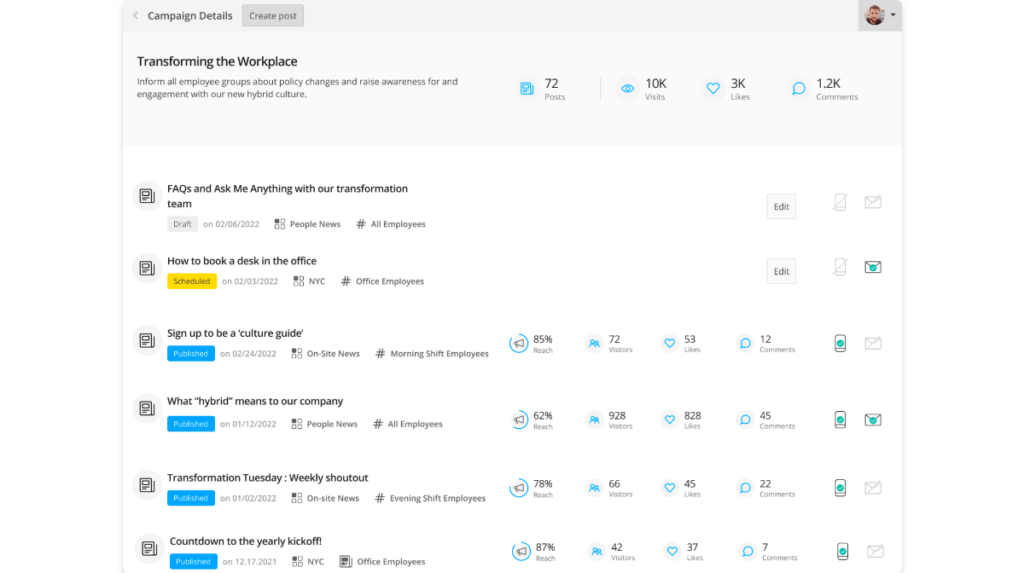This screenshot has height=573, width=1024.
Task: Go back using the Campaign Details arrow
Action: tap(135, 16)
